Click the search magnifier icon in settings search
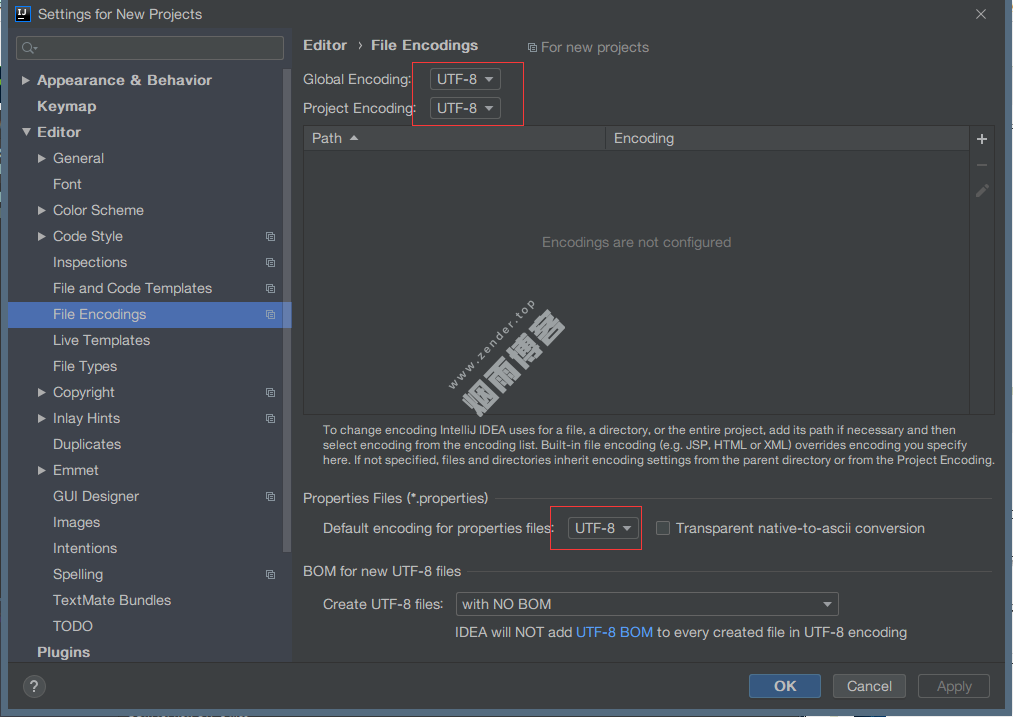Viewport: 1013px width, 717px height. pyautogui.click(x=29, y=48)
